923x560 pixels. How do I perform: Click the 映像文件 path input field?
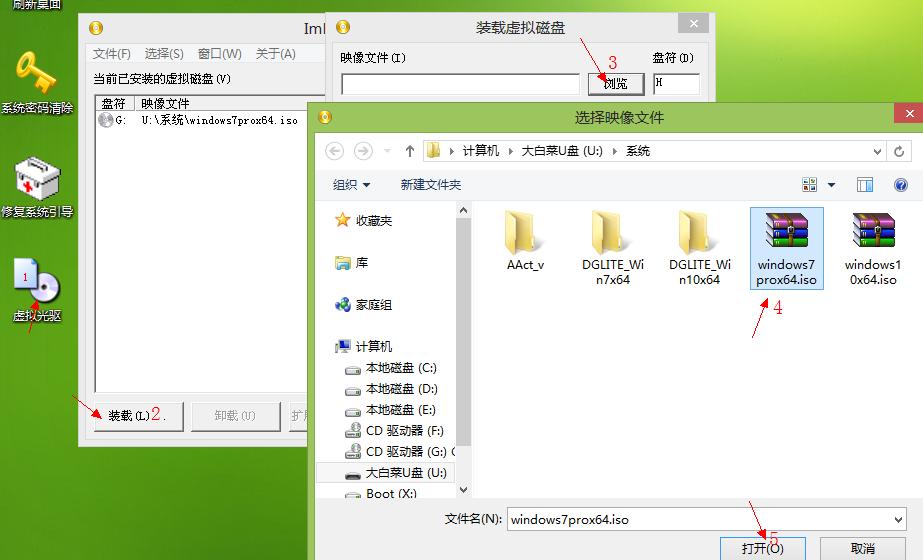click(460, 84)
